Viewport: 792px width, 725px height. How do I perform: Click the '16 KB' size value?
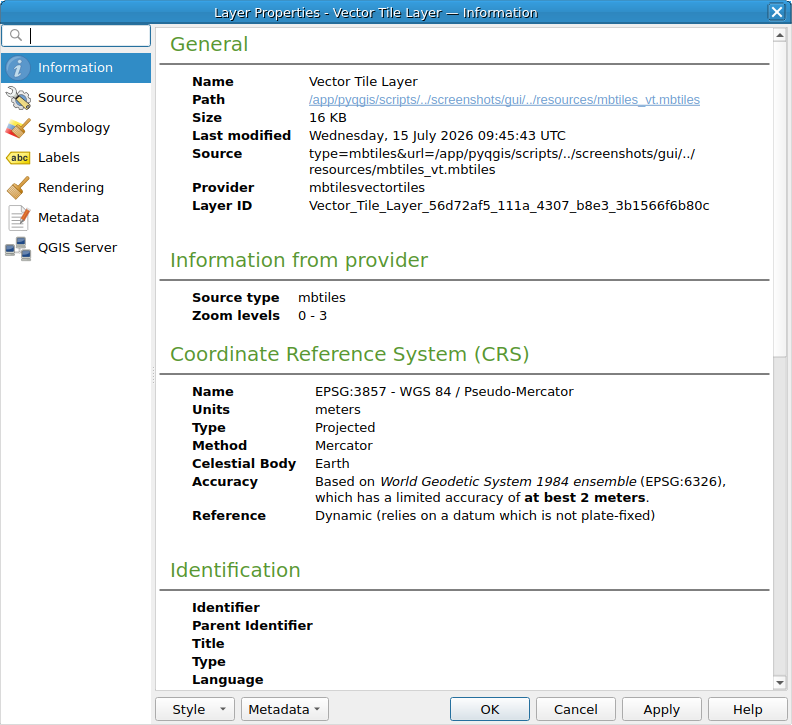click(327, 118)
